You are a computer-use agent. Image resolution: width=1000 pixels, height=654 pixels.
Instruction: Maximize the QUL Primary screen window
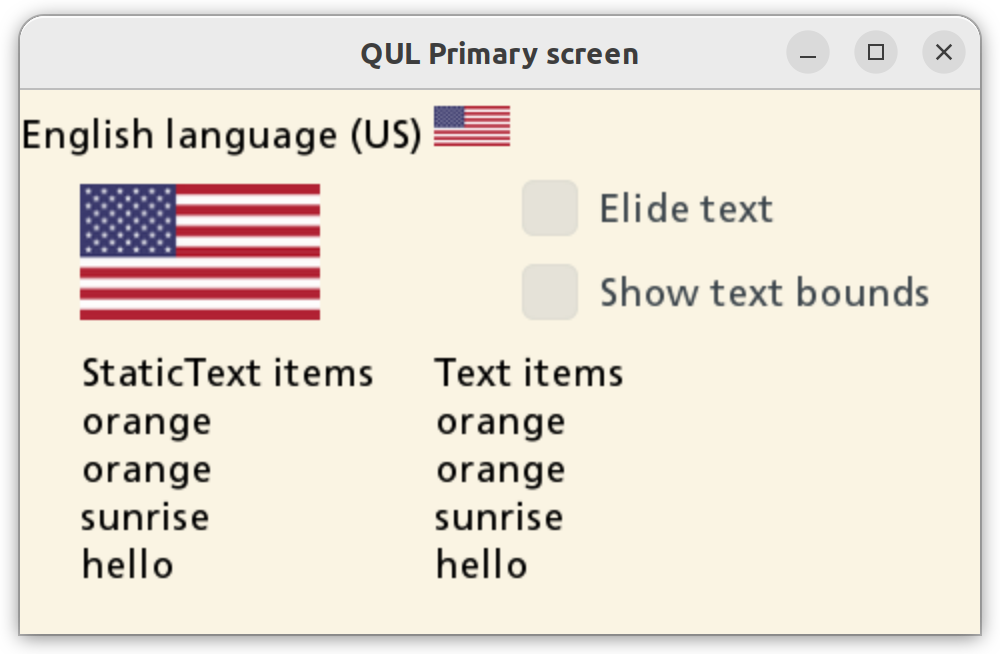[876, 53]
